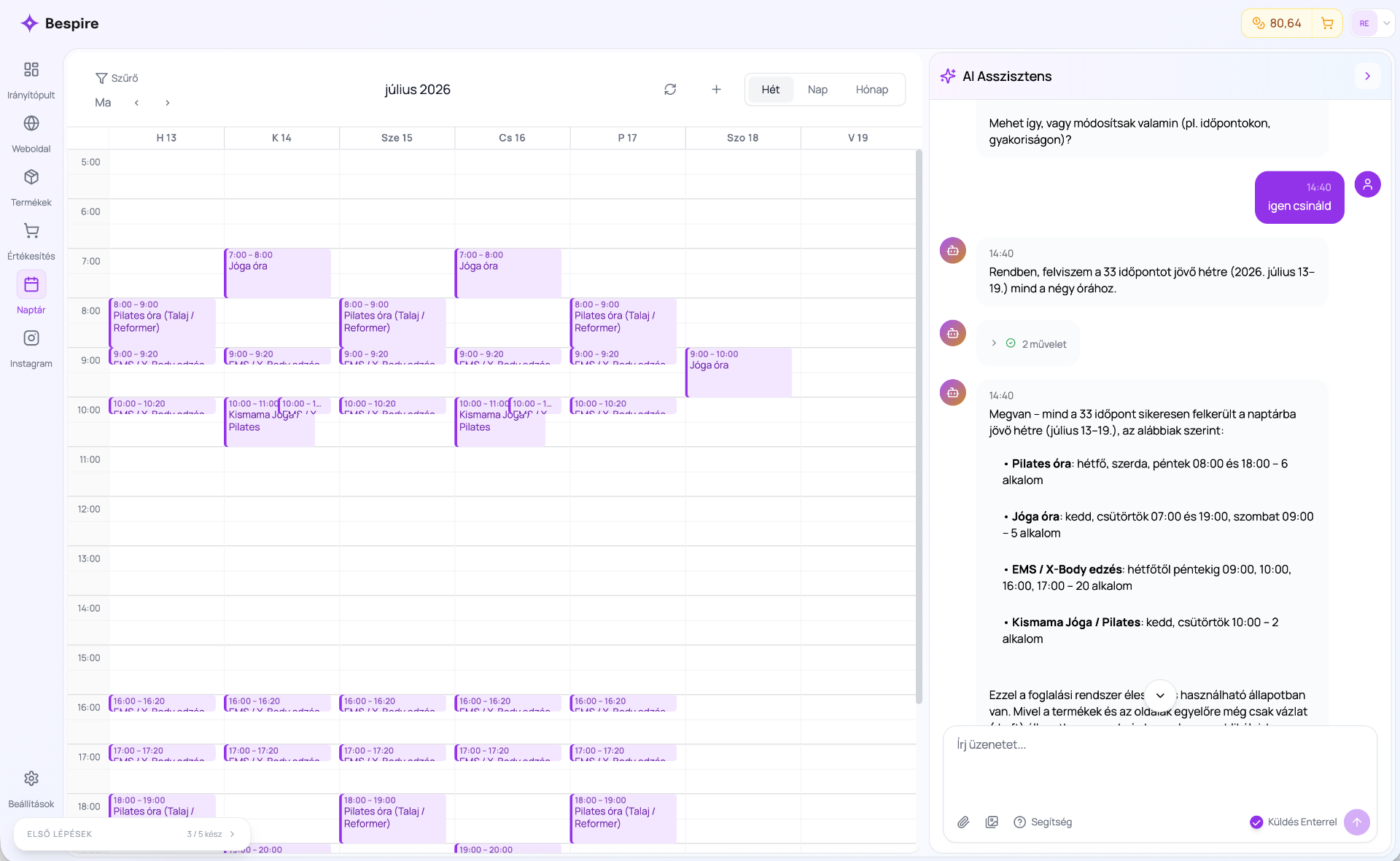Open the RE user avatar menu

coord(1364,23)
